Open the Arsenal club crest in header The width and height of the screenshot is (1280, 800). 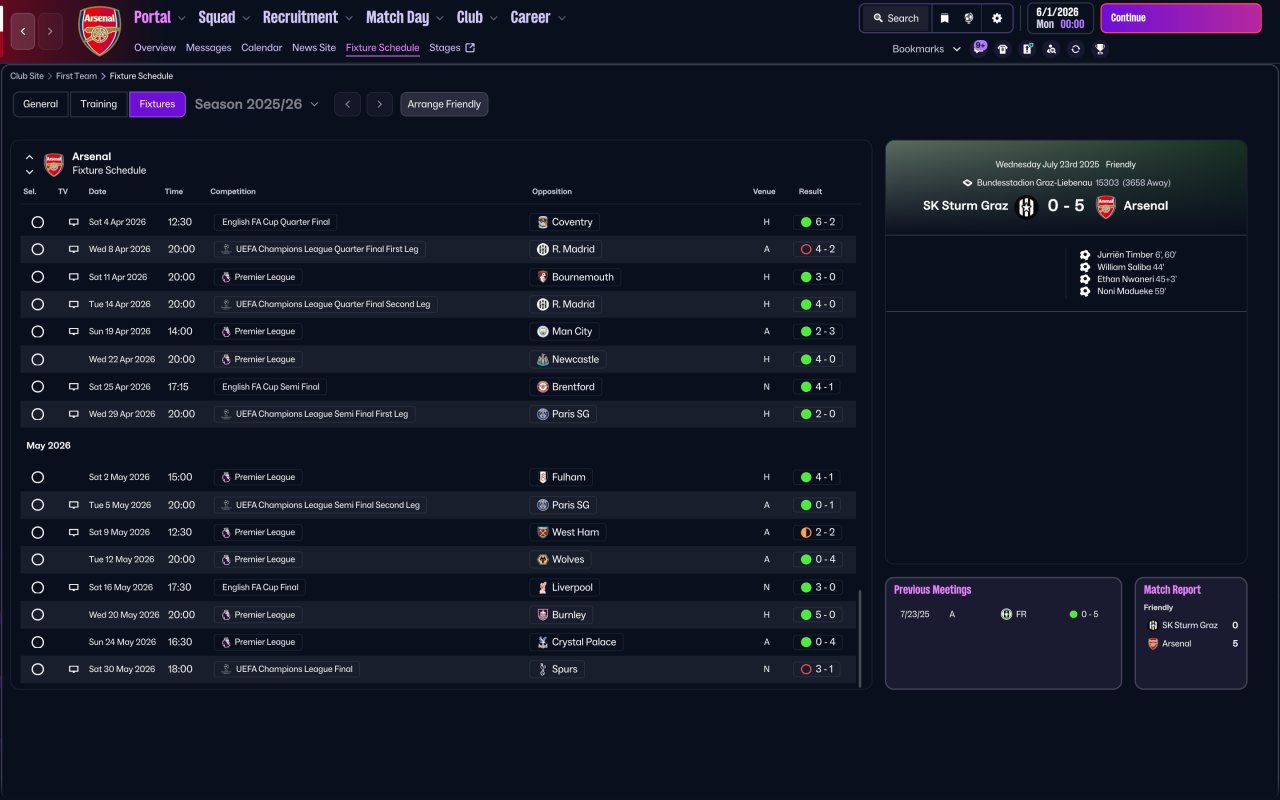[x=100, y=31]
